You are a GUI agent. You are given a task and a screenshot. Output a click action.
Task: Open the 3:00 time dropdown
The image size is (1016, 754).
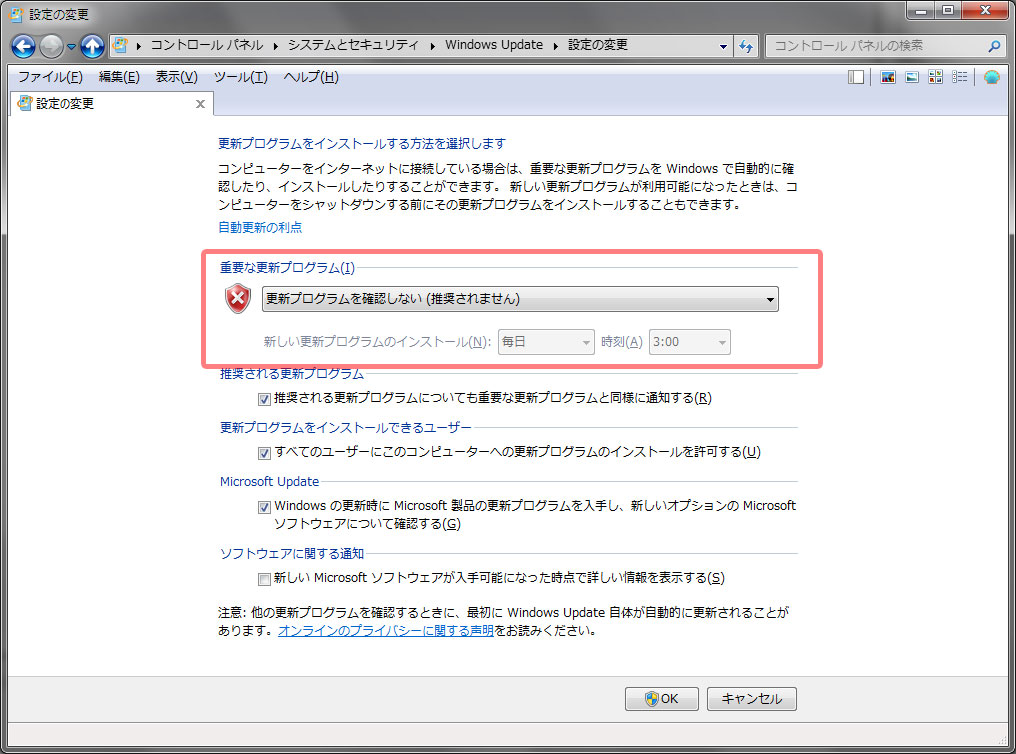click(x=689, y=342)
